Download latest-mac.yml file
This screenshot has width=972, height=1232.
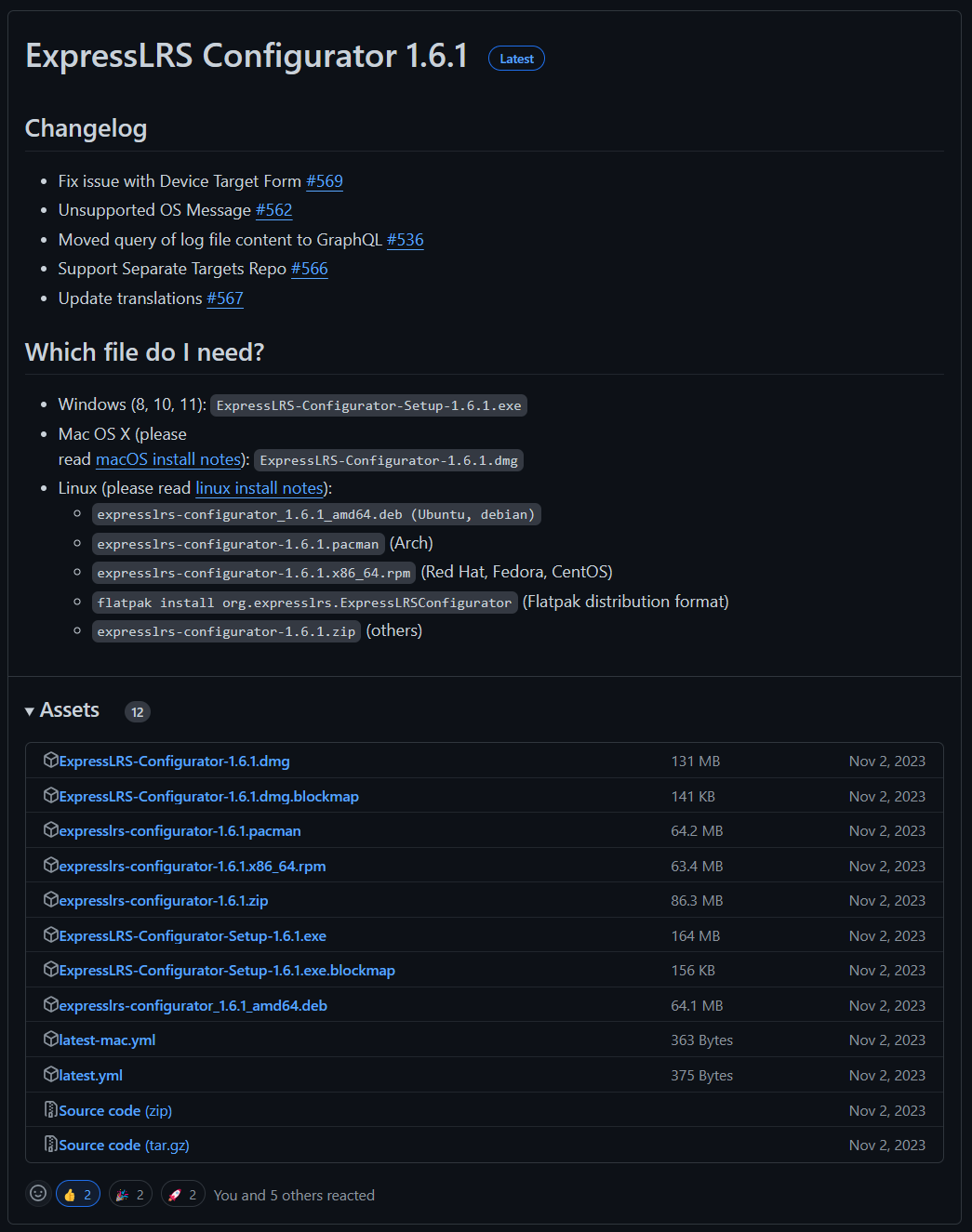tap(107, 1040)
